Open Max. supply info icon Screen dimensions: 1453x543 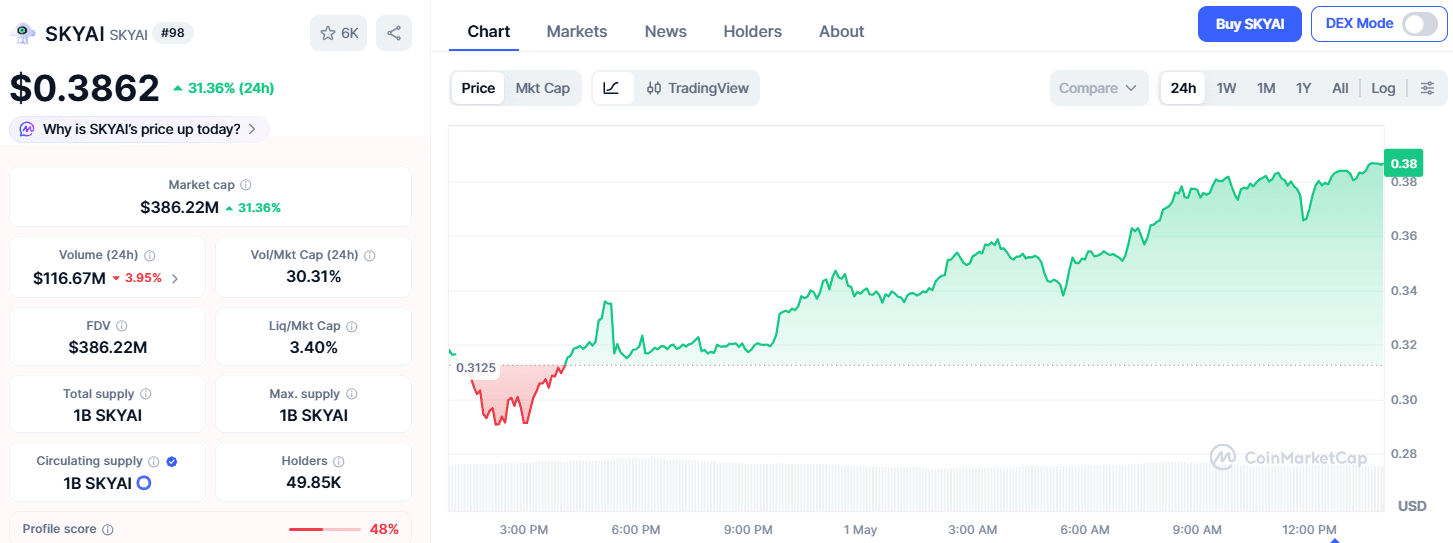point(351,394)
